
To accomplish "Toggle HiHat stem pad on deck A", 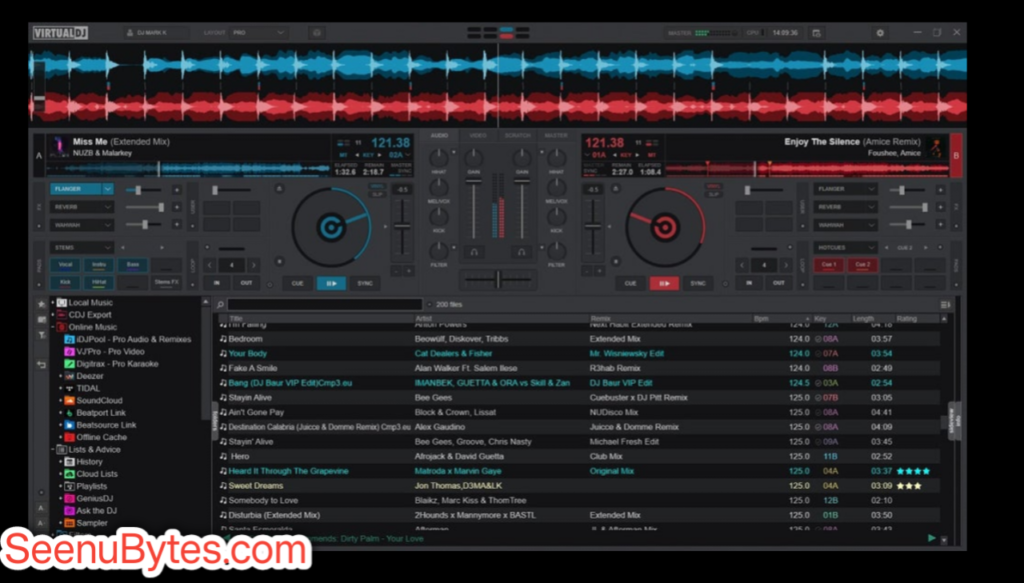I will click(99, 283).
